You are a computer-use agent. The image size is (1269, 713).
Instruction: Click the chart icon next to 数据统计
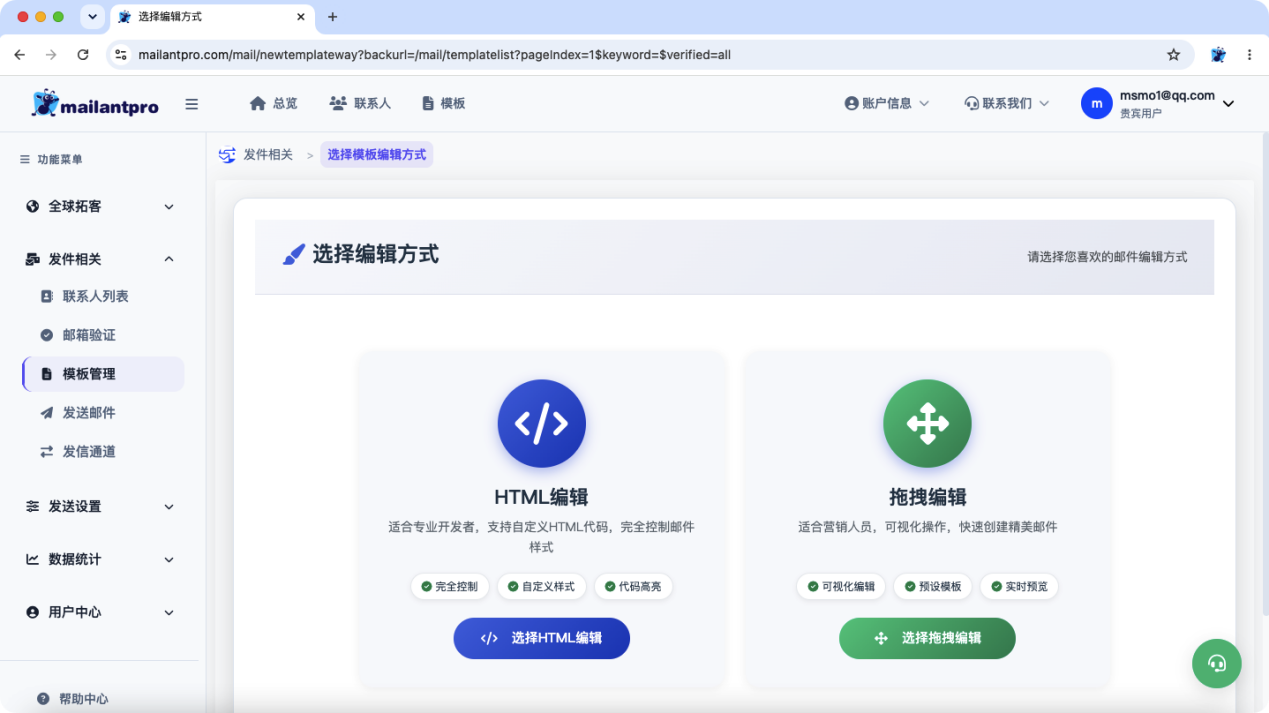pyautogui.click(x=32, y=560)
